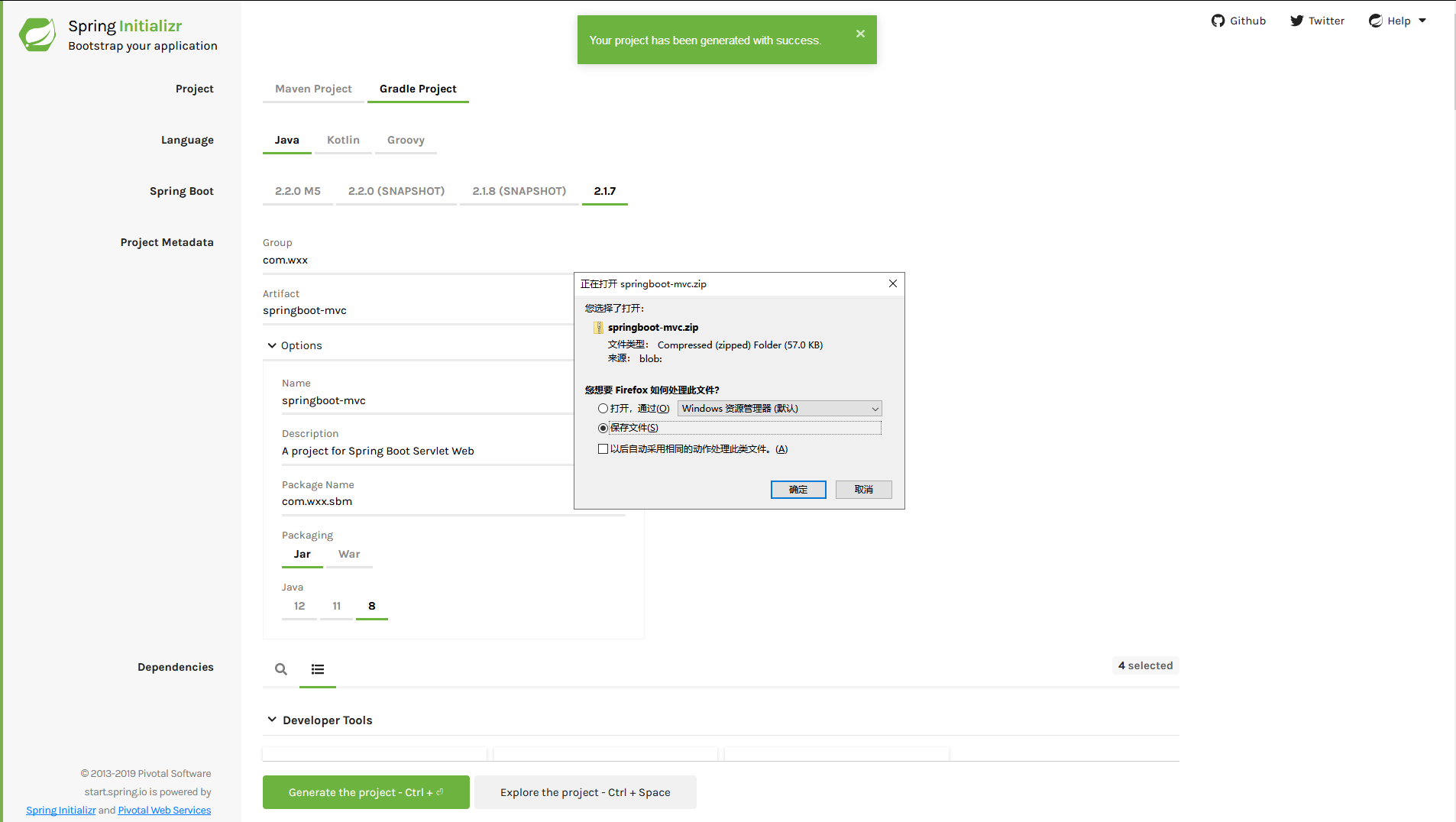The width and height of the screenshot is (1456, 822).
Task: Open the Windows Explorer application dropdown
Action: (x=779, y=409)
